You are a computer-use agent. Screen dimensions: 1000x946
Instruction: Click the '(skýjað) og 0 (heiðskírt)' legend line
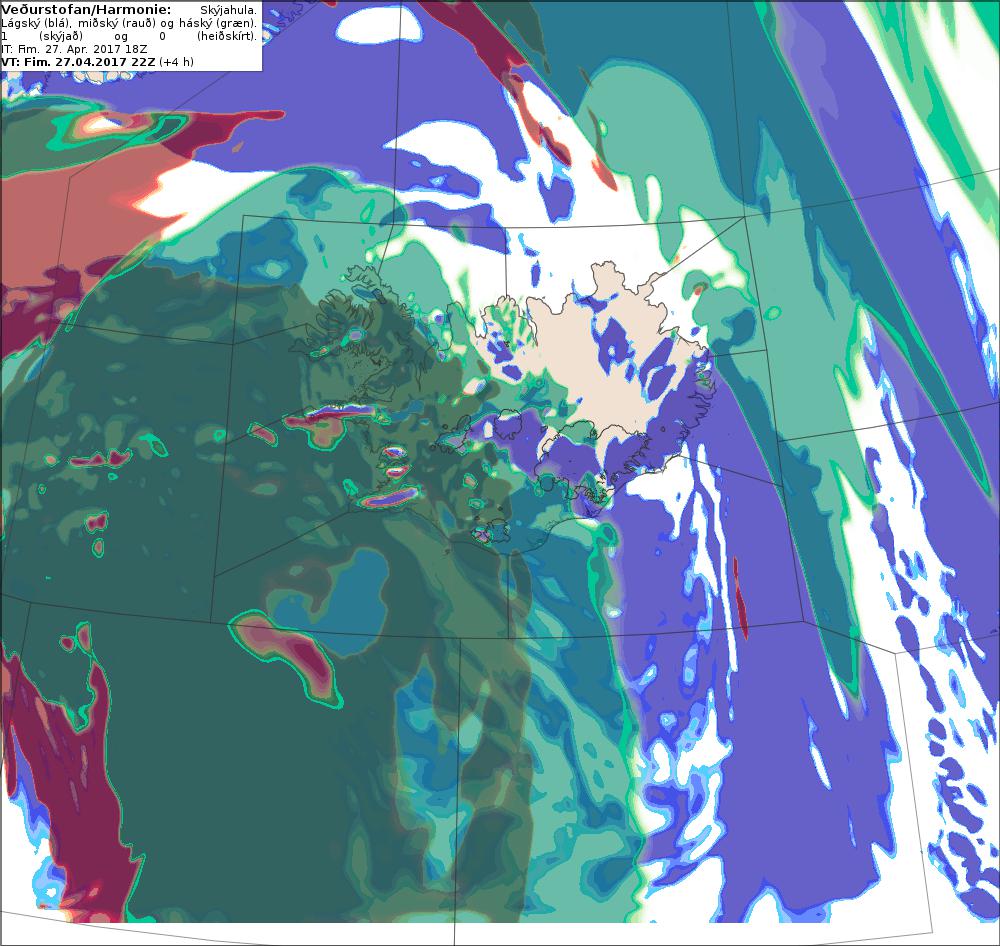point(129,36)
